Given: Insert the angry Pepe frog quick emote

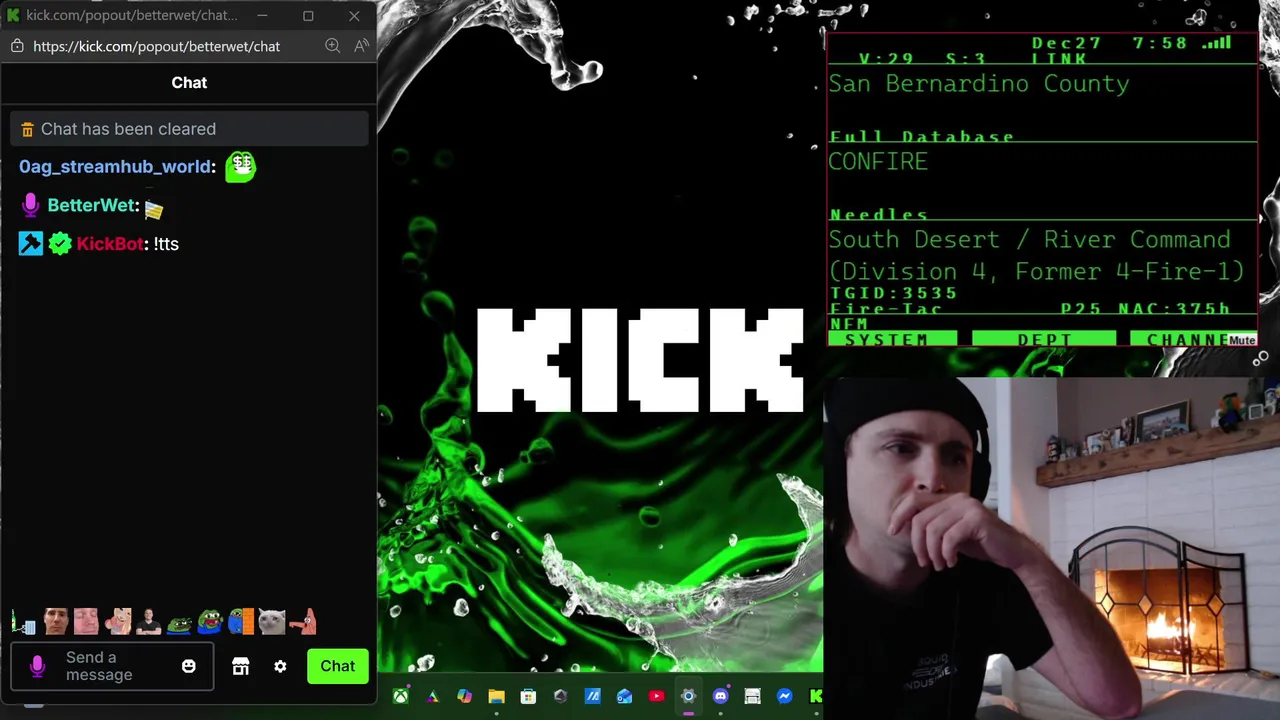Looking at the screenshot, I should pos(179,623).
